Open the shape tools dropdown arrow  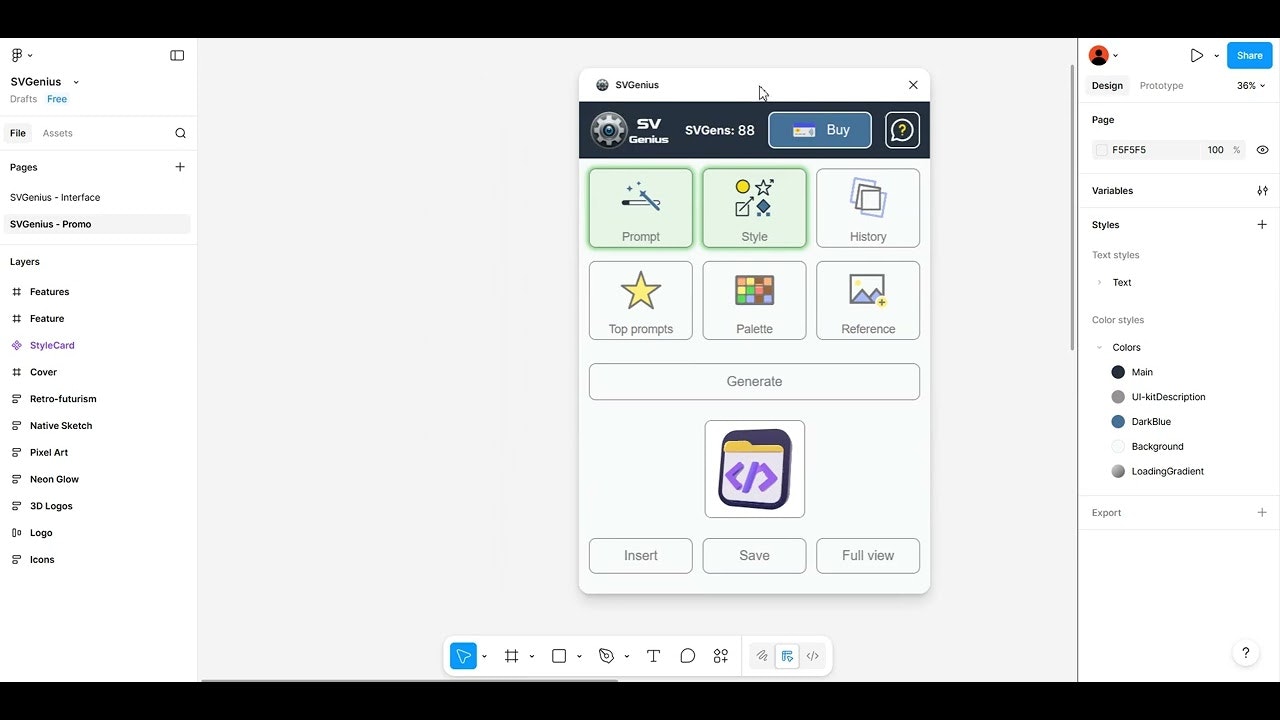pyautogui.click(x=579, y=656)
